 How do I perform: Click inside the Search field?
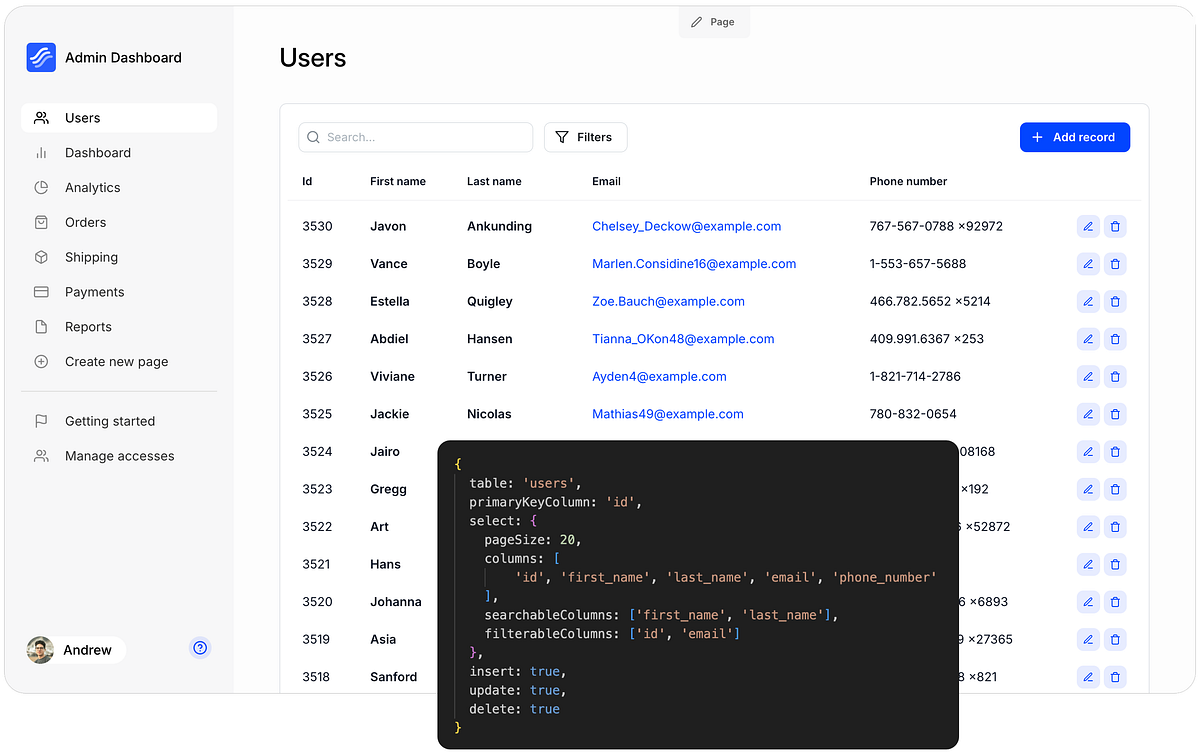tap(415, 137)
